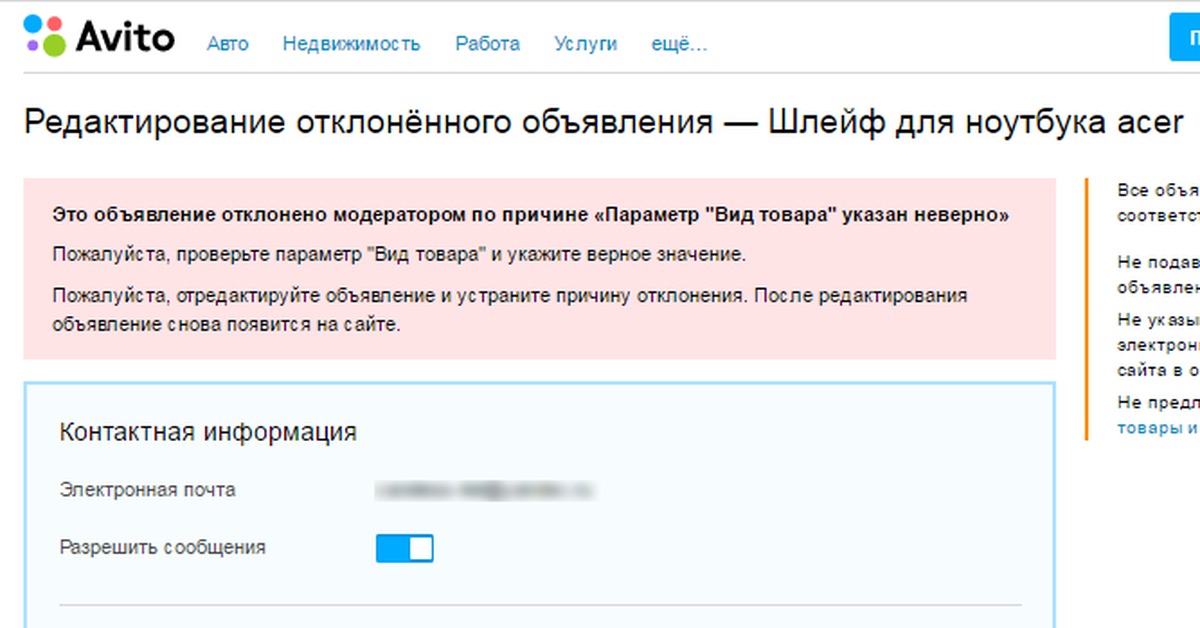Select the Контактная информация heading
Viewport: 1200px width, 628px height.
click(208, 432)
